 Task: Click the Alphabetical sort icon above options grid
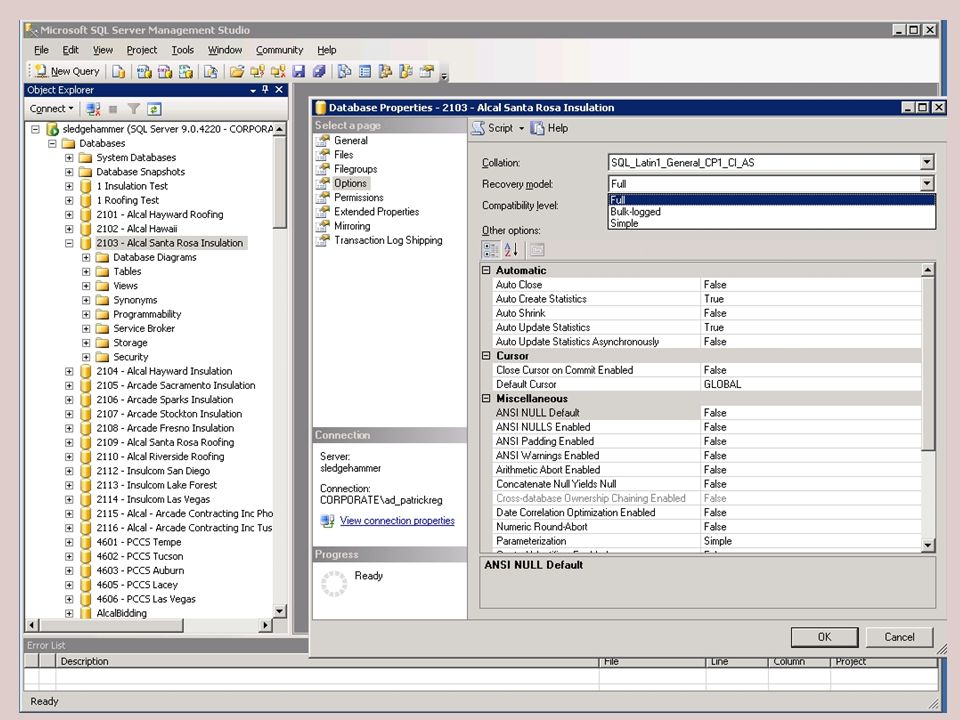[511, 249]
